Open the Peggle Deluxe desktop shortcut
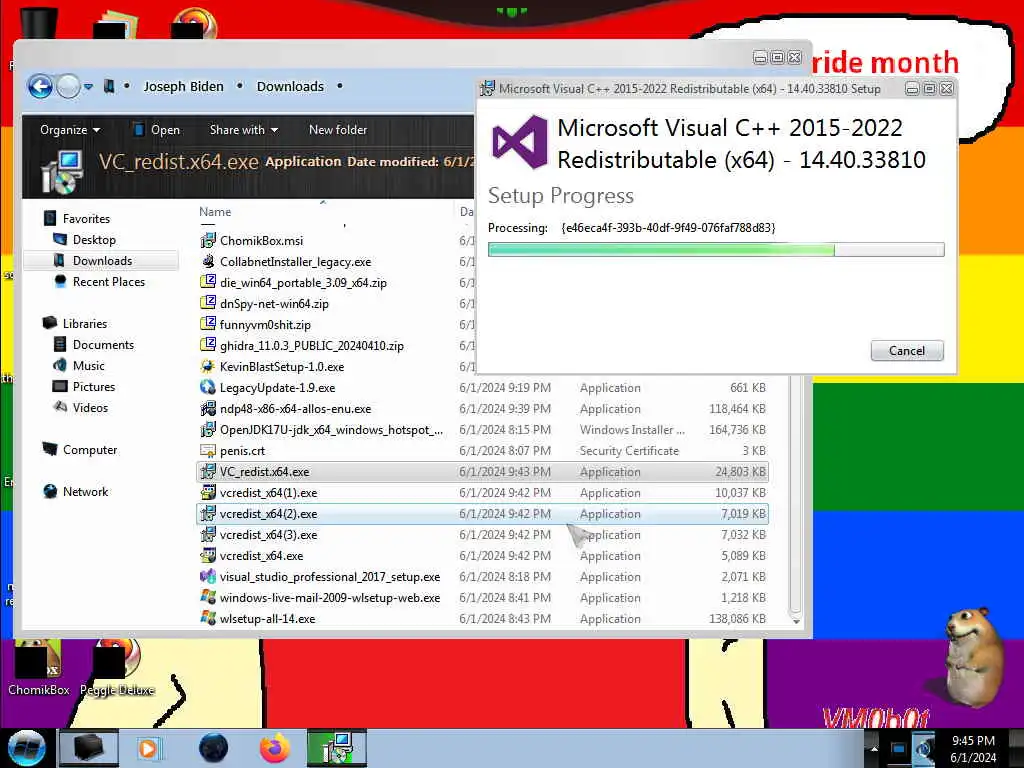 pyautogui.click(x=117, y=667)
